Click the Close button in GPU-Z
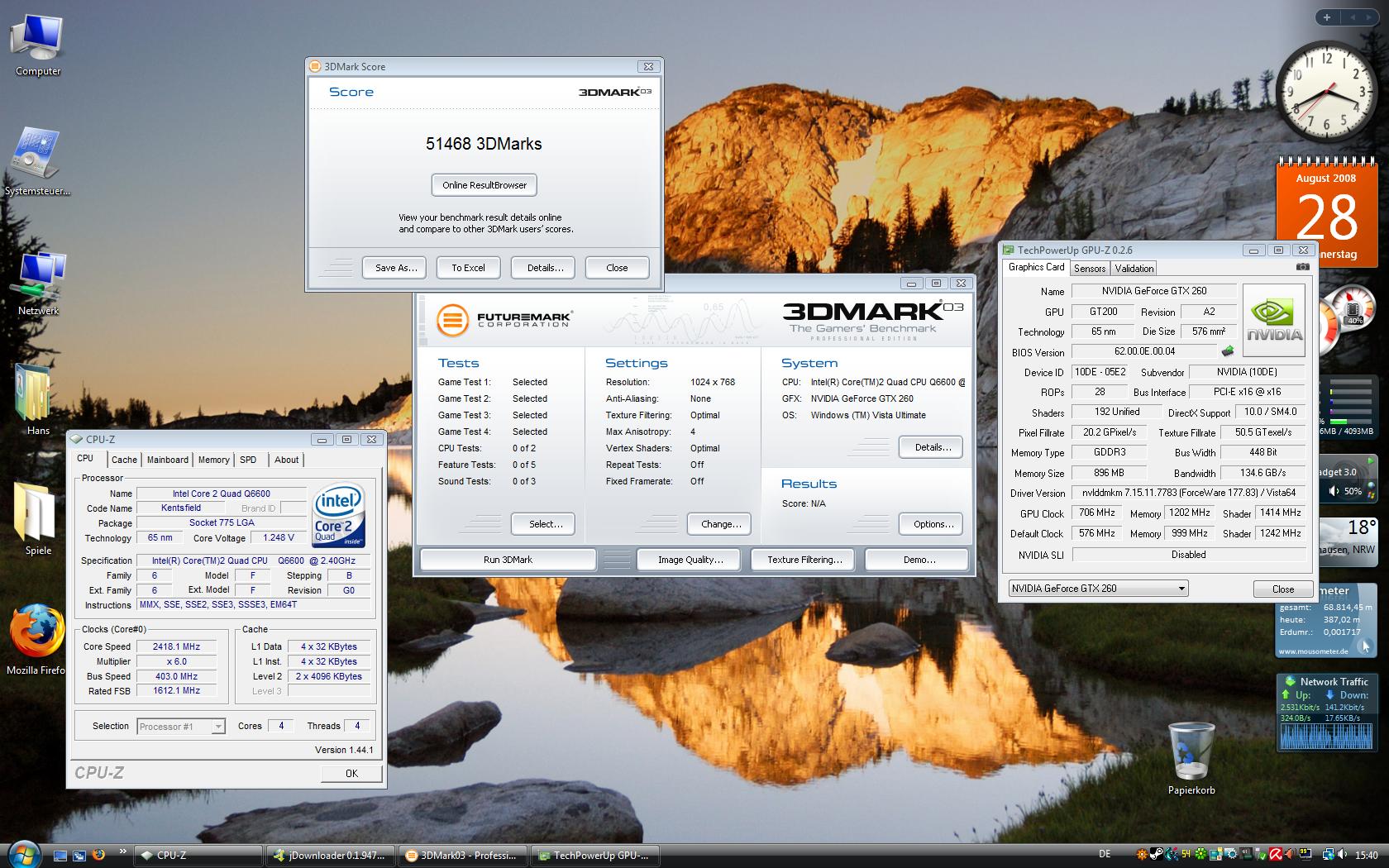This screenshot has width=1389, height=868. click(x=1283, y=589)
